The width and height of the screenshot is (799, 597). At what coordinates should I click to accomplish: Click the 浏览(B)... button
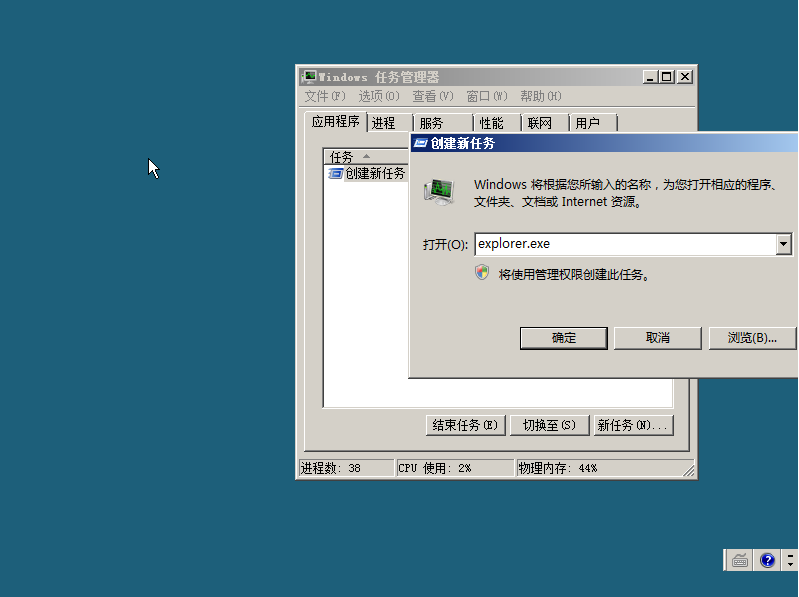coord(752,338)
